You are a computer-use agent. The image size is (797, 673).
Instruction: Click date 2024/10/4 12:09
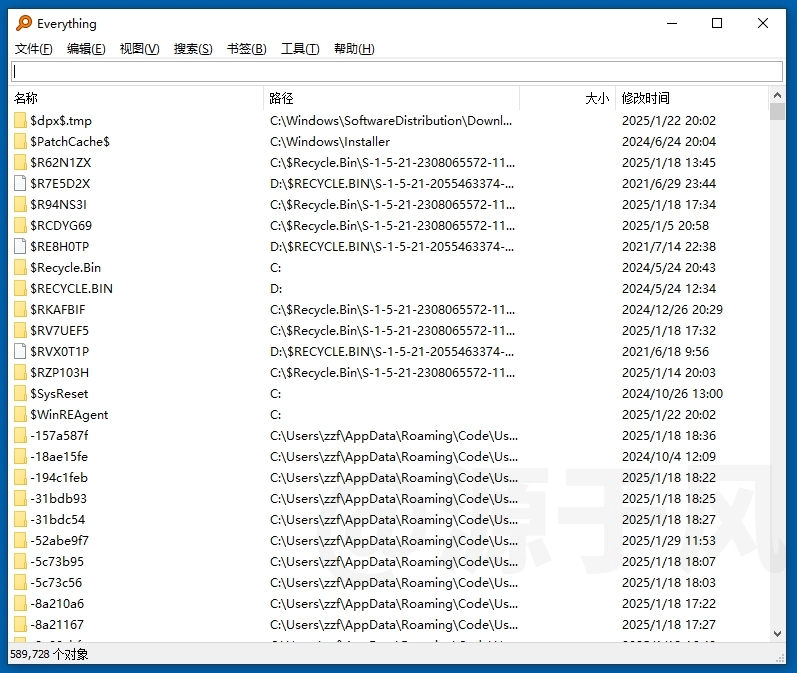(668, 457)
